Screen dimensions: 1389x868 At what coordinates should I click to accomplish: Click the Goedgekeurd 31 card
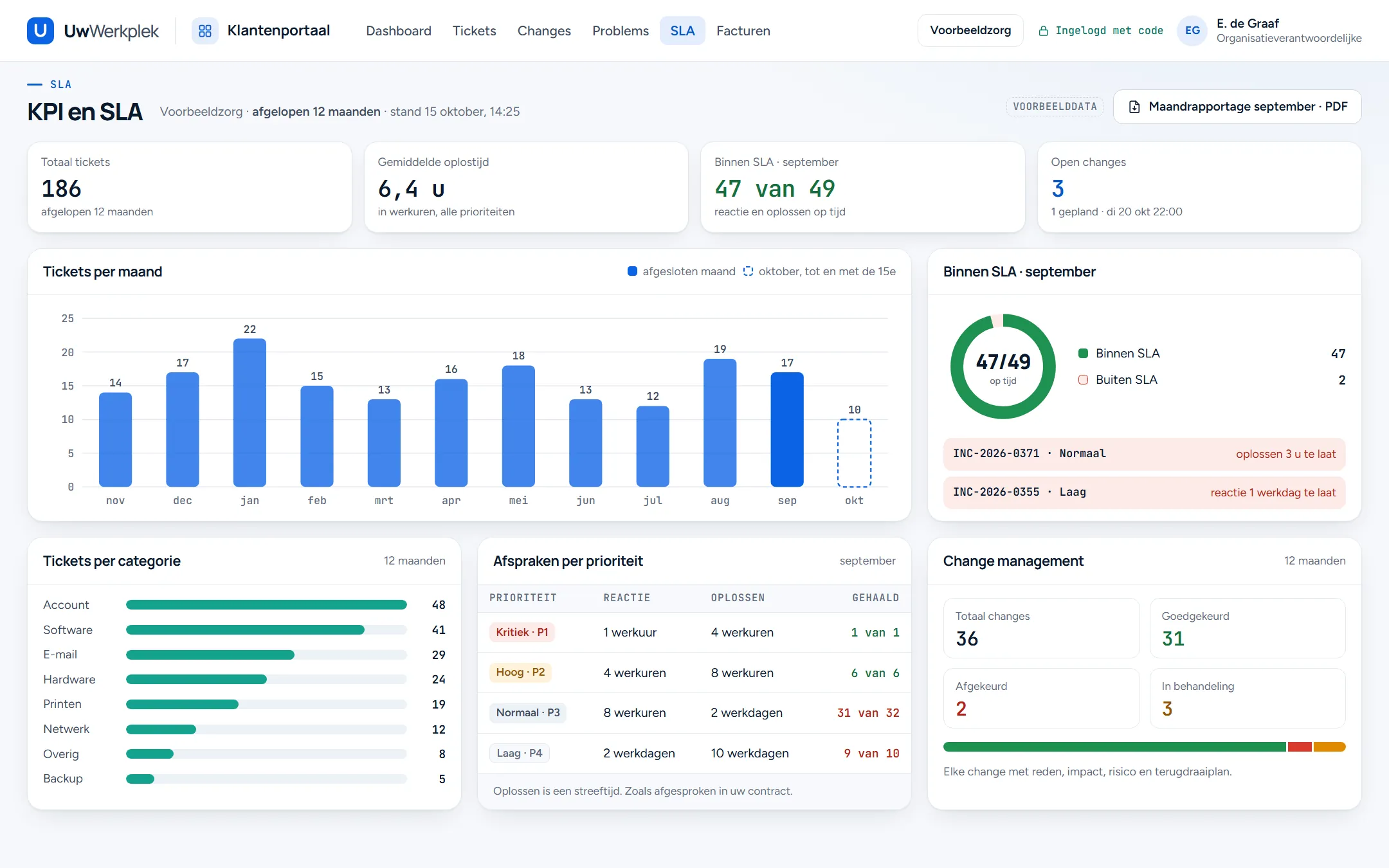point(1247,628)
